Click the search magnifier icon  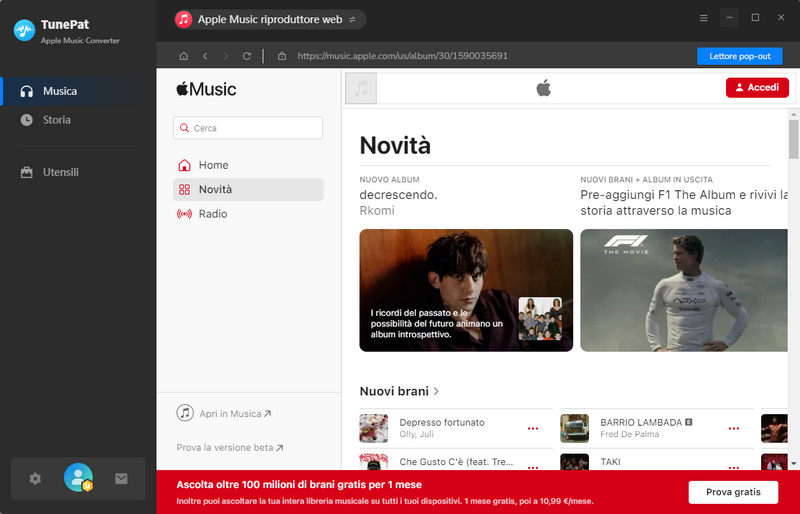[x=184, y=128]
